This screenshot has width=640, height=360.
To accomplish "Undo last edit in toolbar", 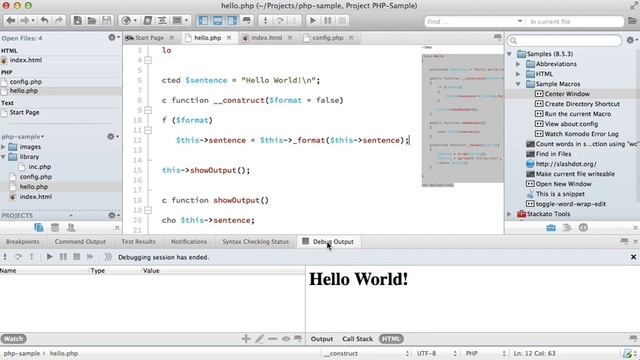I will 44,20.
